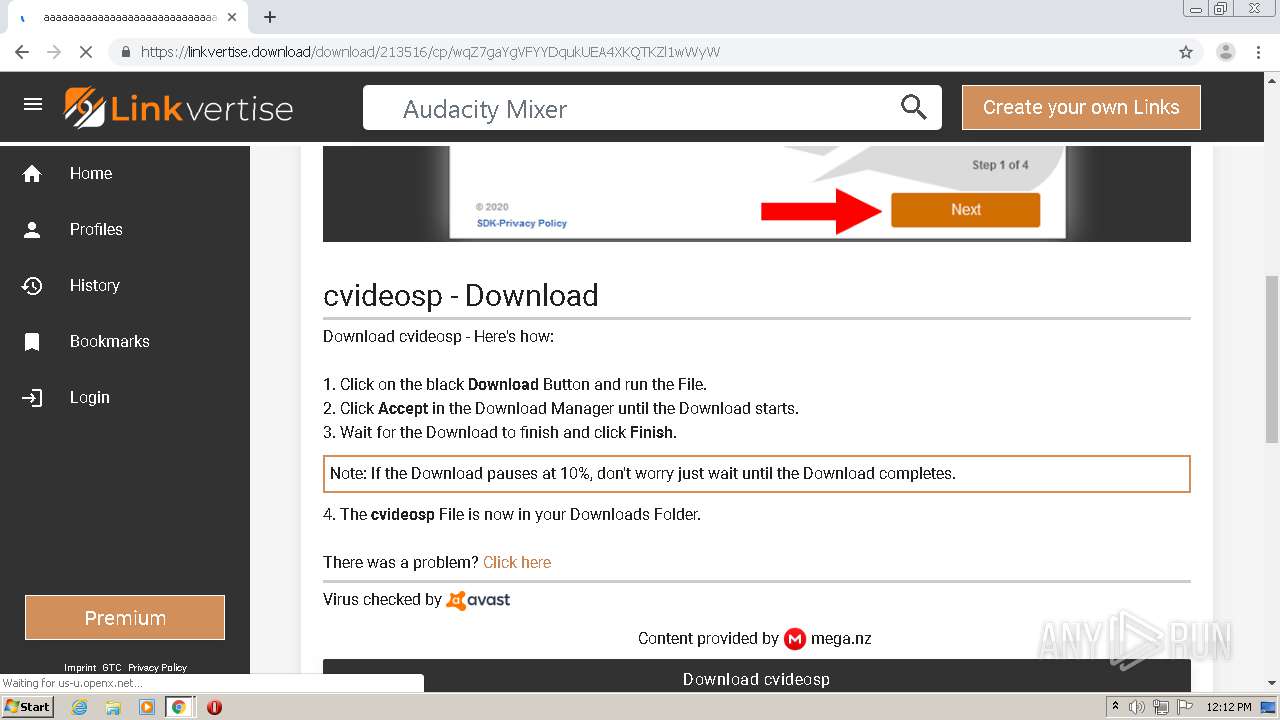Click the browser address bar URL
The image size is (1280, 720).
pos(430,52)
